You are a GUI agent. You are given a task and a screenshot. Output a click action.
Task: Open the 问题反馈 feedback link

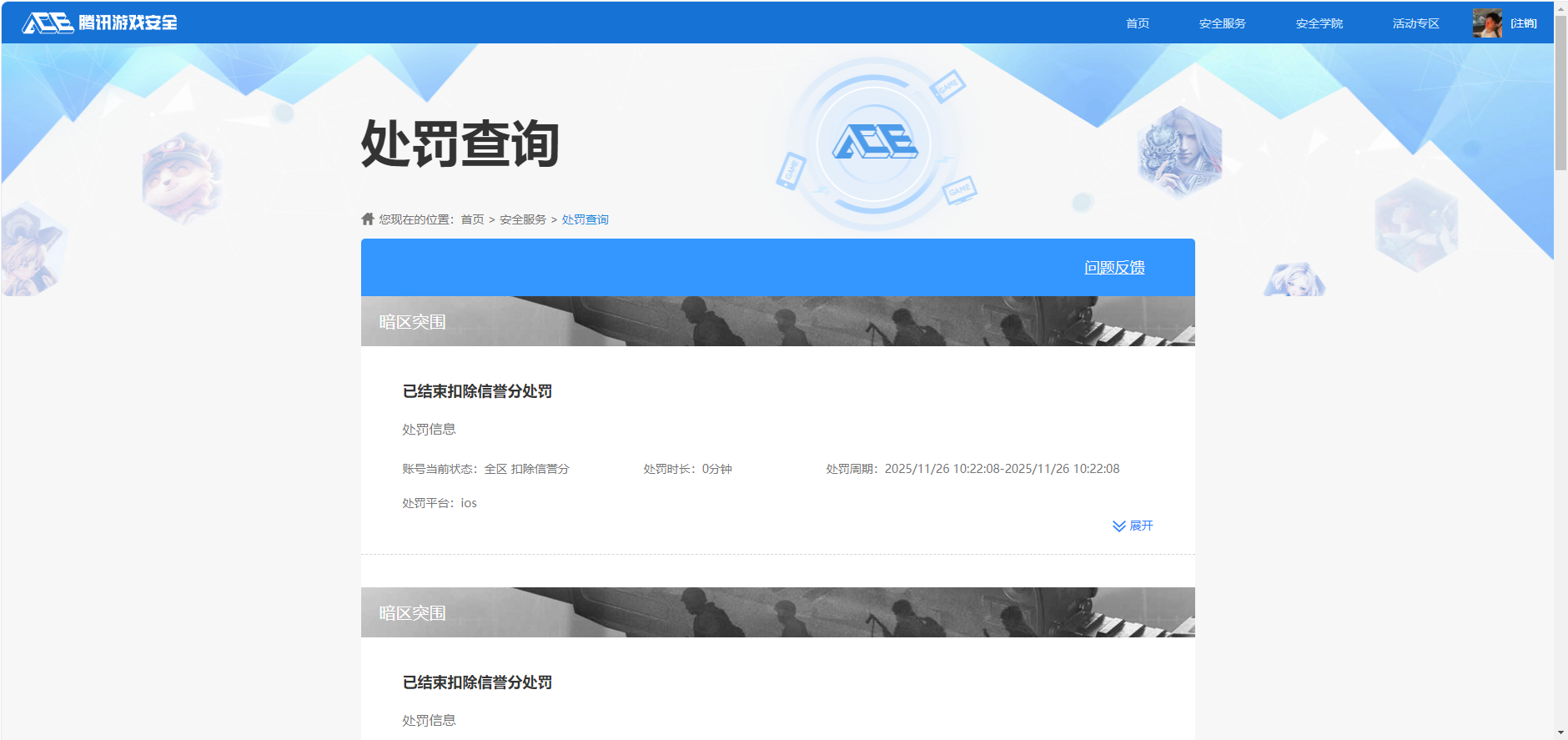pyautogui.click(x=1113, y=268)
